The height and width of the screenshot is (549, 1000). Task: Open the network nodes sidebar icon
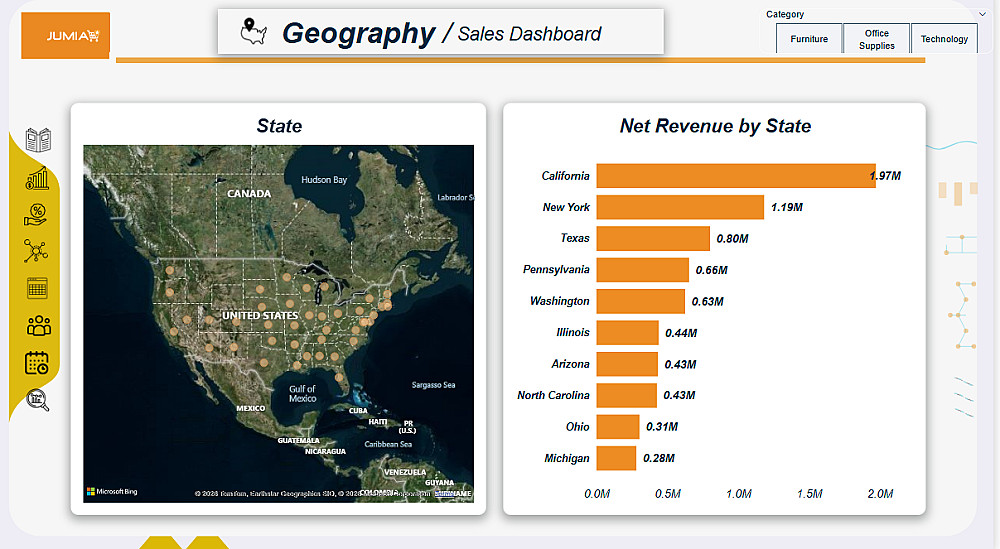pyautogui.click(x=36, y=251)
